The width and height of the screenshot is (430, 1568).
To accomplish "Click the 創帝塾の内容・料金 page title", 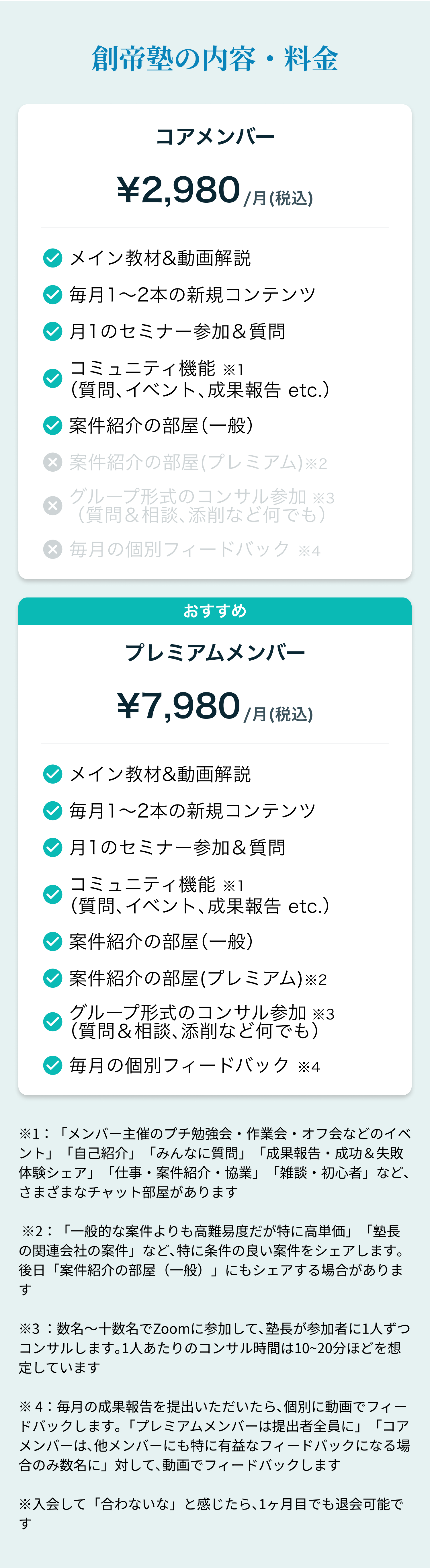I will pos(215,59).
